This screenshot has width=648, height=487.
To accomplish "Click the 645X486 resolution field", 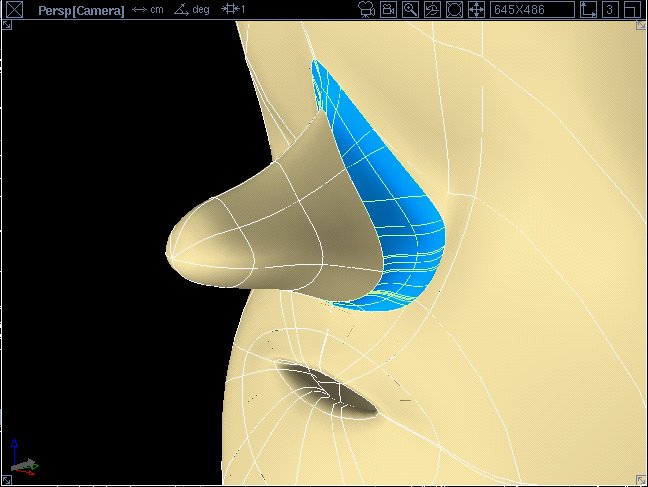I will click(x=532, y=10).
